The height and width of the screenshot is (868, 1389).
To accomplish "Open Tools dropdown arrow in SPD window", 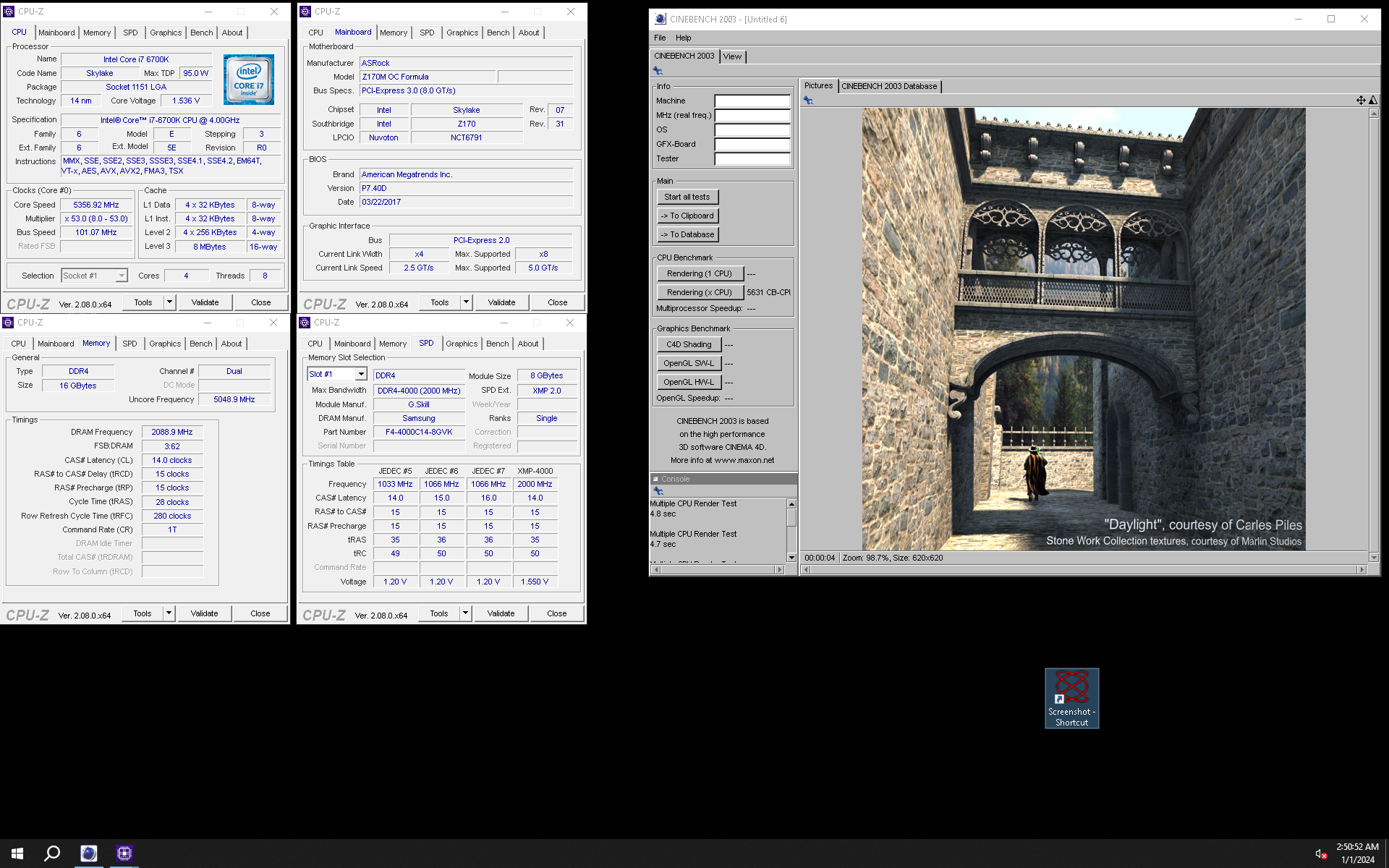I will 465,613.
